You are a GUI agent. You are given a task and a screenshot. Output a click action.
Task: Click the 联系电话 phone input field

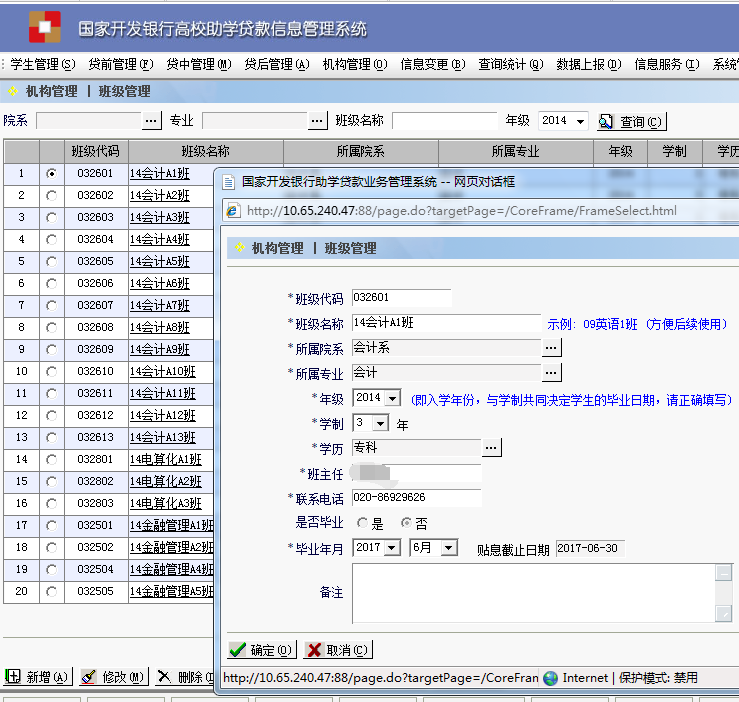[416, 498]
